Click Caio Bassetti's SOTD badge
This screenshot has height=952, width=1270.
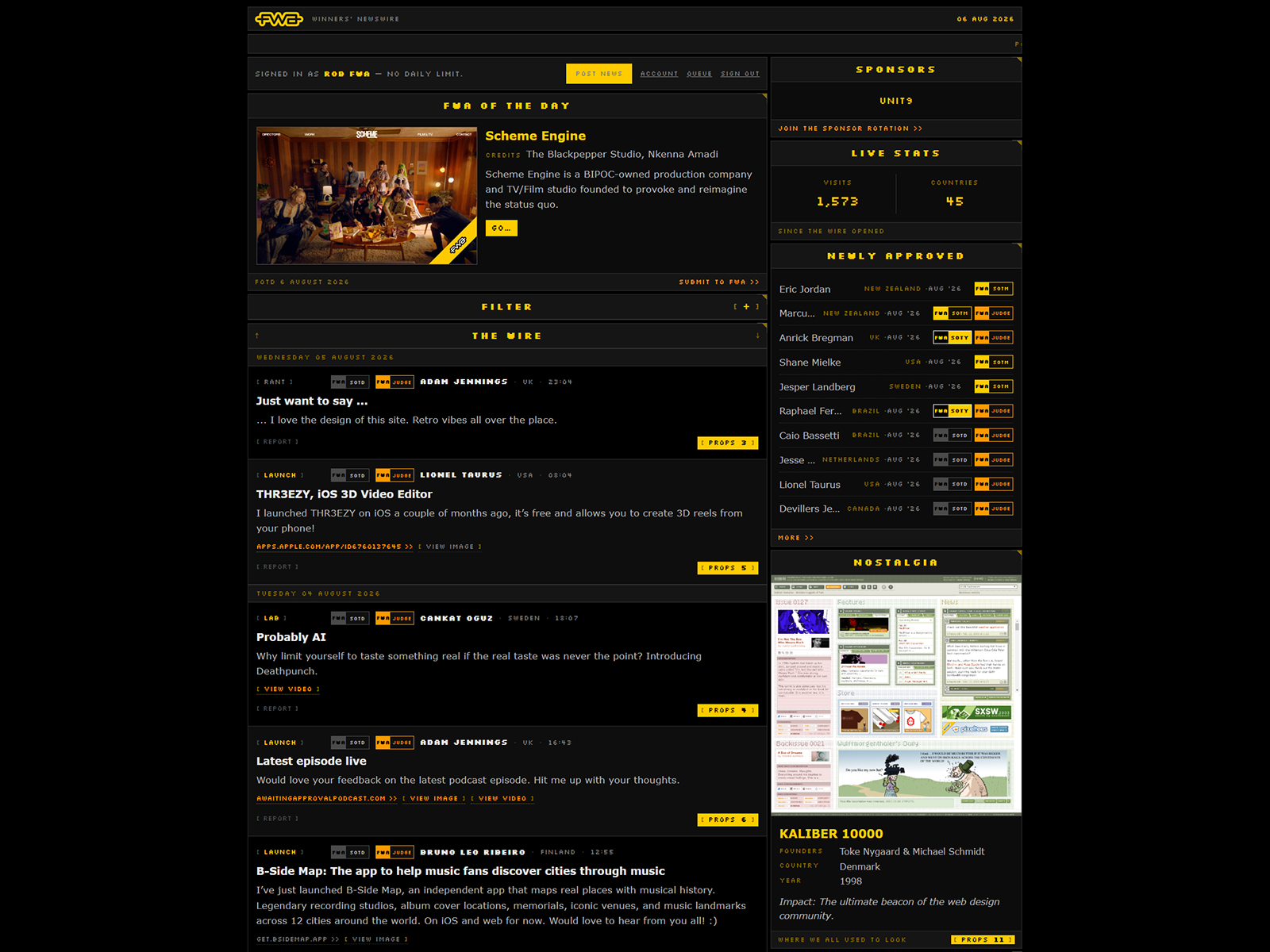(952, 436)
